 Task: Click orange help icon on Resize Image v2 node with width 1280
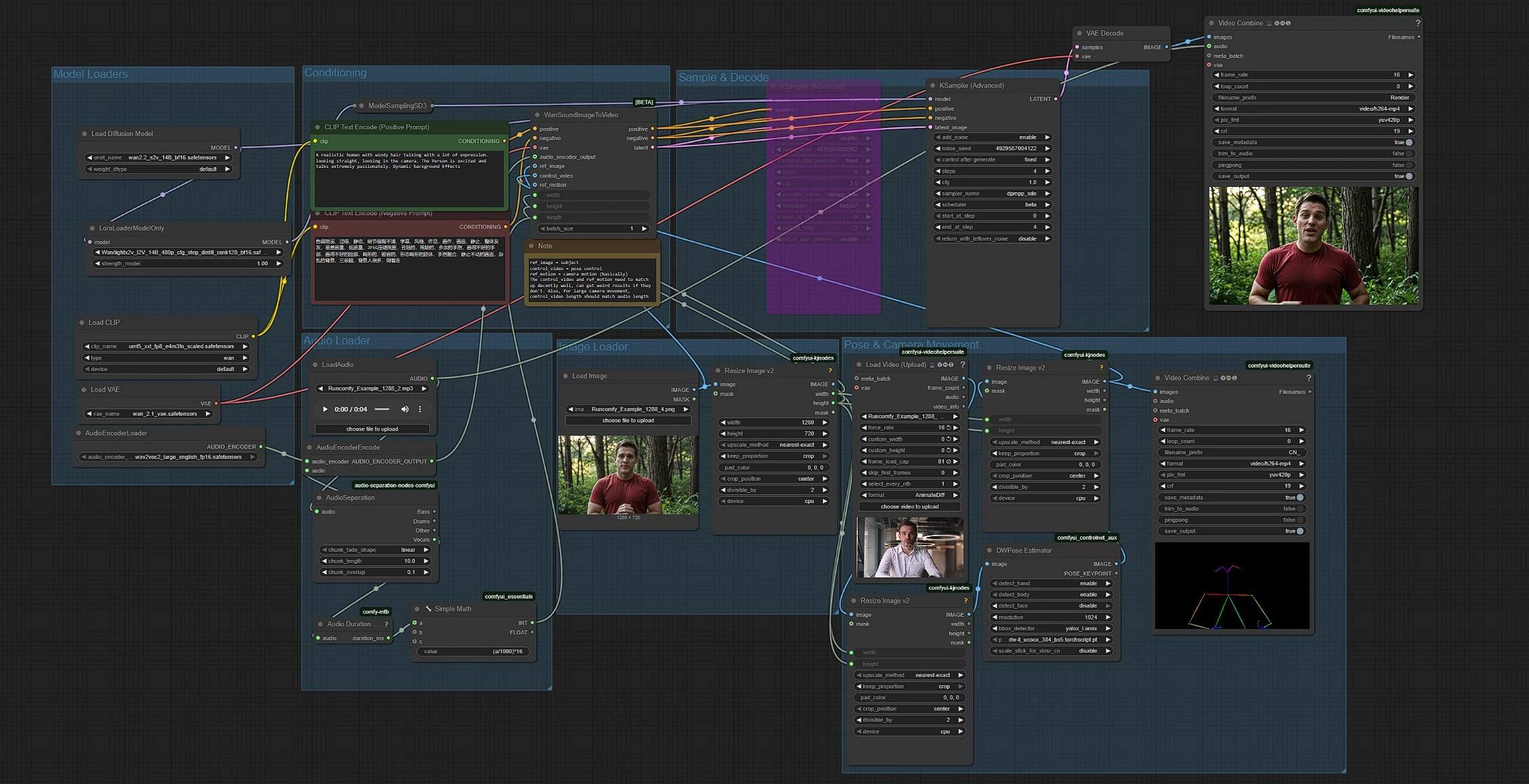[830, 370]
